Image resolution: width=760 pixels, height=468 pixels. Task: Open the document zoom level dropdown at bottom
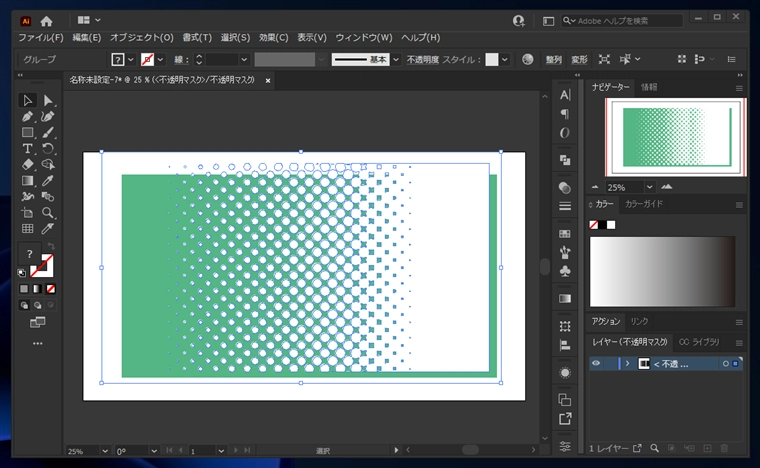[x=105, y=451]
